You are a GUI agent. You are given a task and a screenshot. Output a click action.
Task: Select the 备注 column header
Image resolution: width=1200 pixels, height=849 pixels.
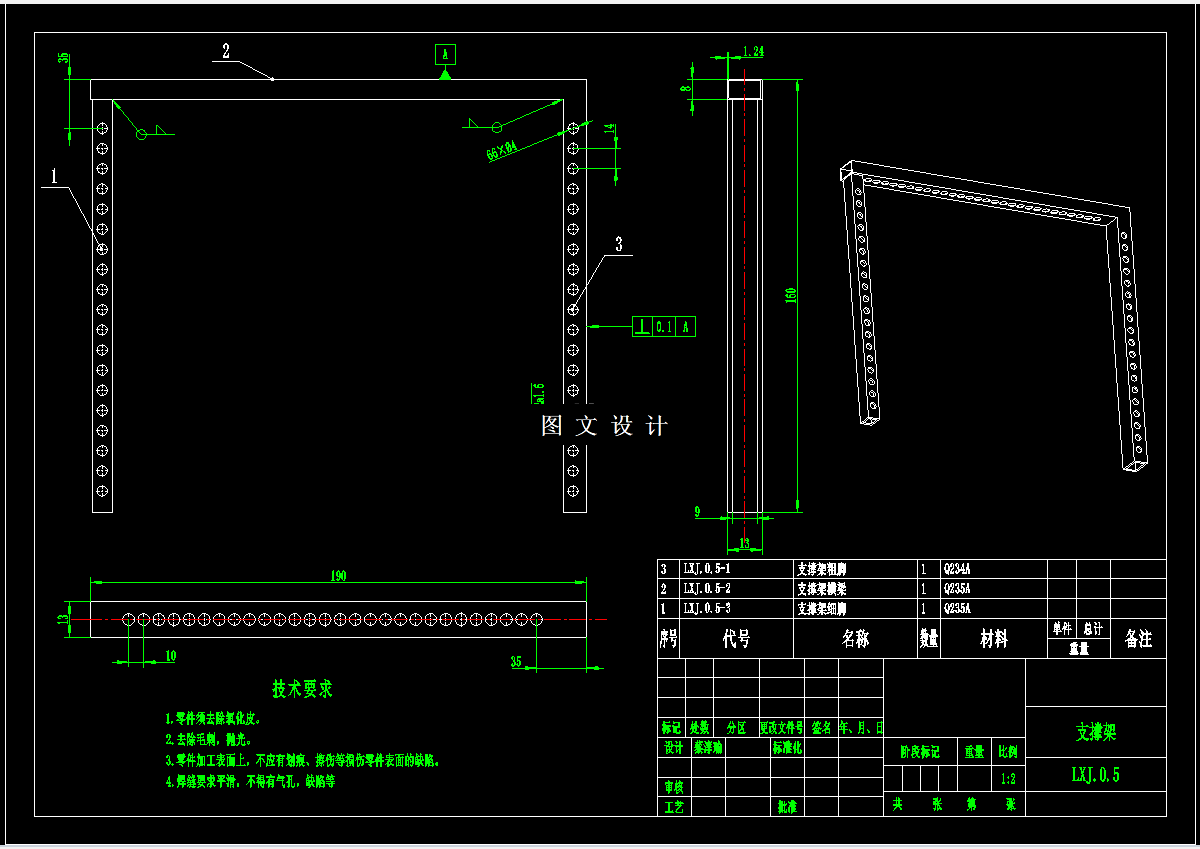coord(1138,638)
